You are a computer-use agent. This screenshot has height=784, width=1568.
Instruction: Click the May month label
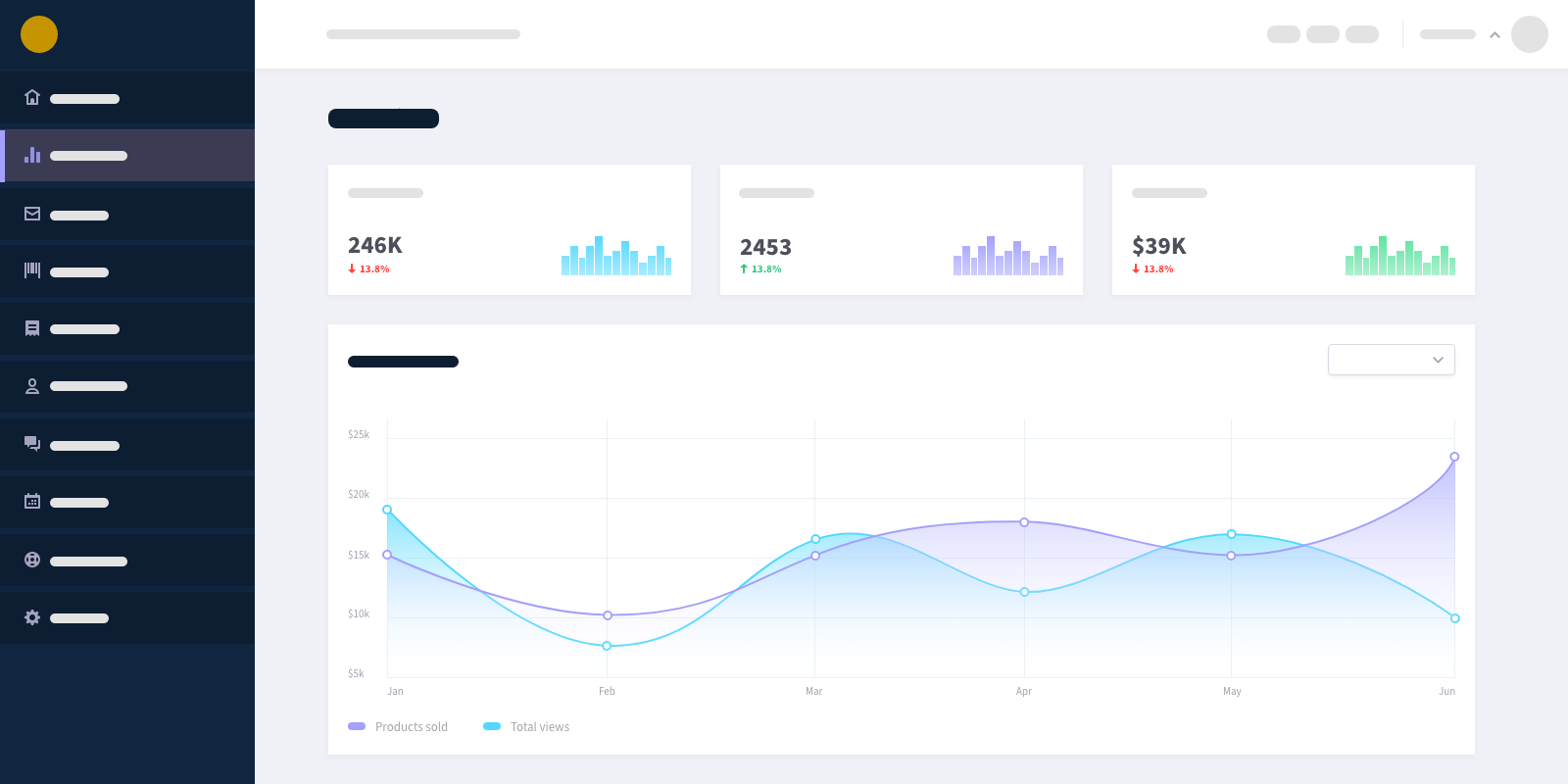click(x=1232, y=691)
